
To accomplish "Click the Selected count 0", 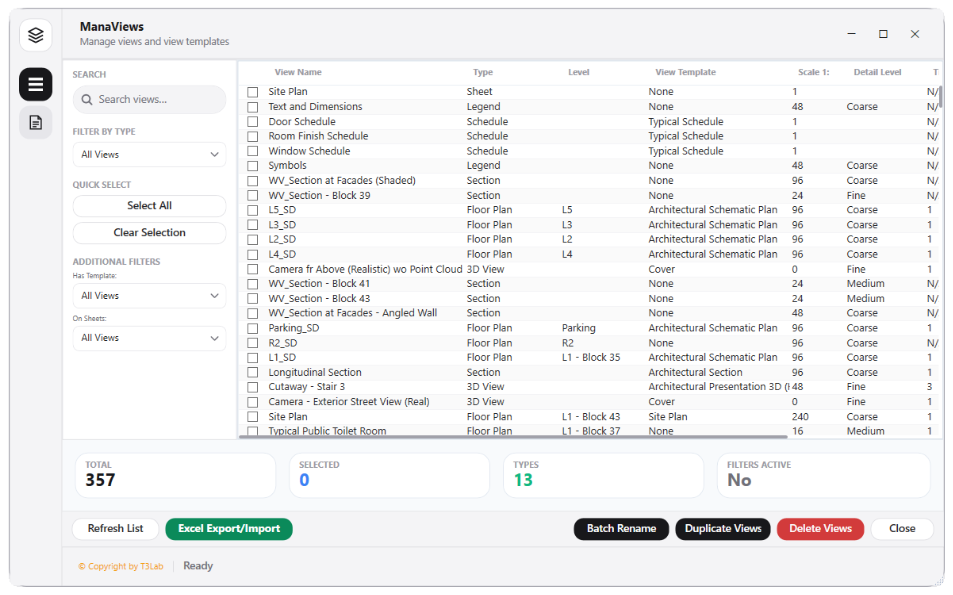I will pos(304,481).
